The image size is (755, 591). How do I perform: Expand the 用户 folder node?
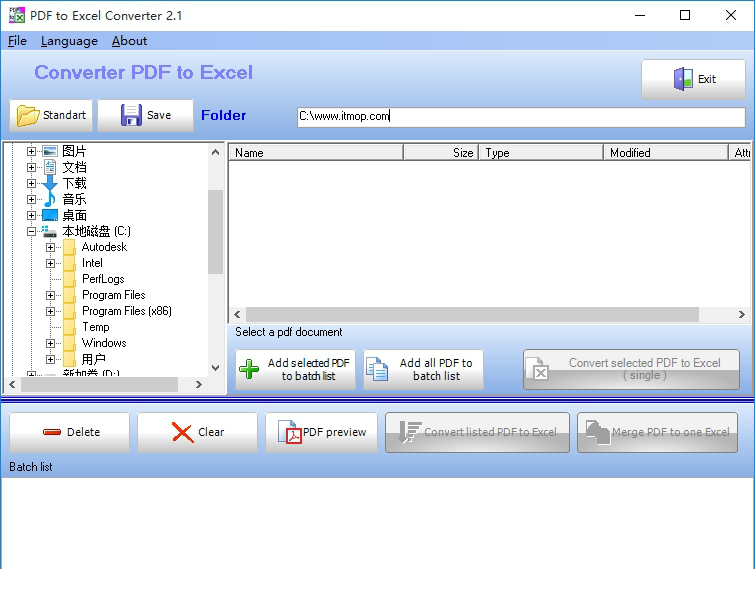(50, 359)
